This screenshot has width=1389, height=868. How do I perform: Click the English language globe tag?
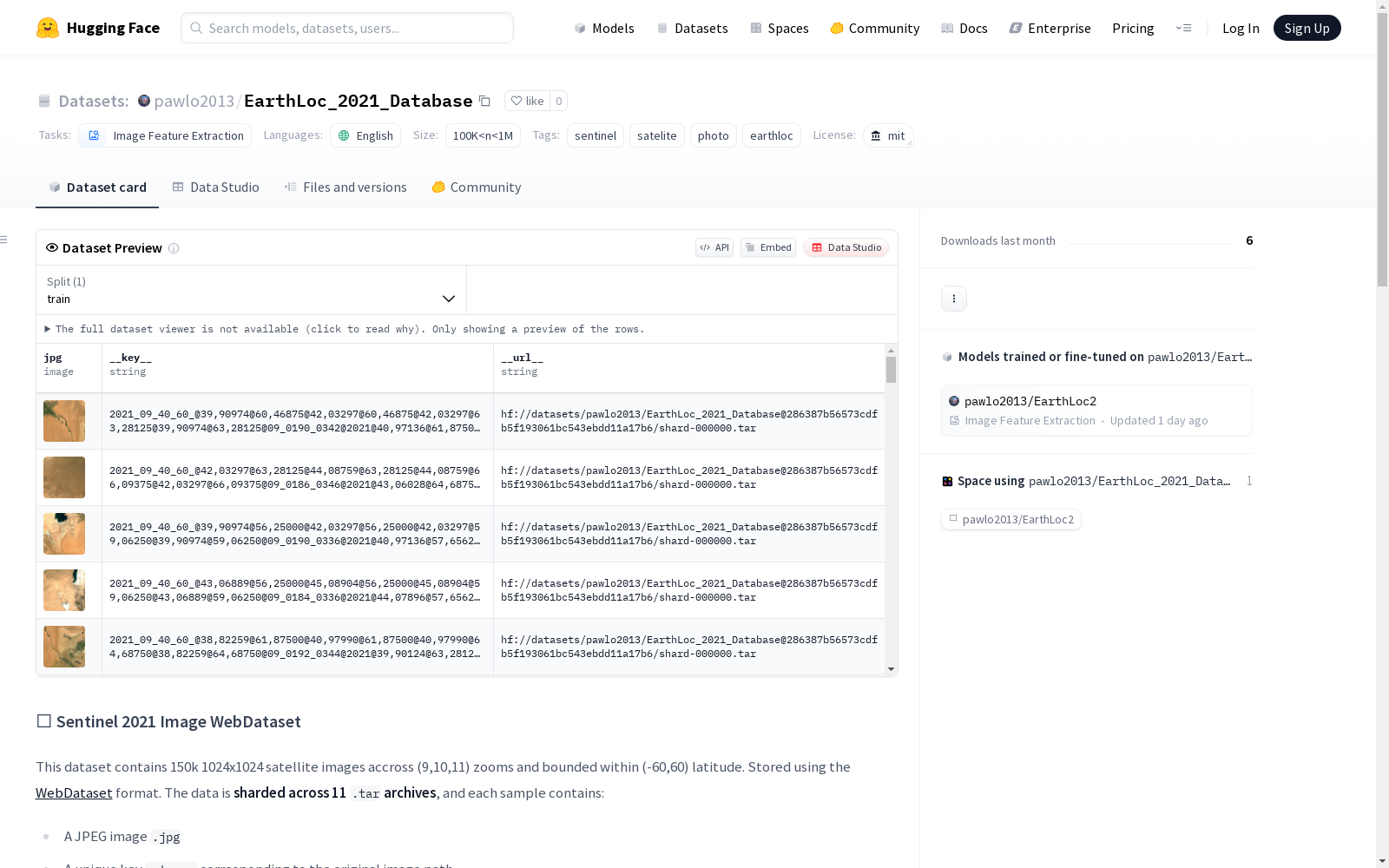(365, 135)
